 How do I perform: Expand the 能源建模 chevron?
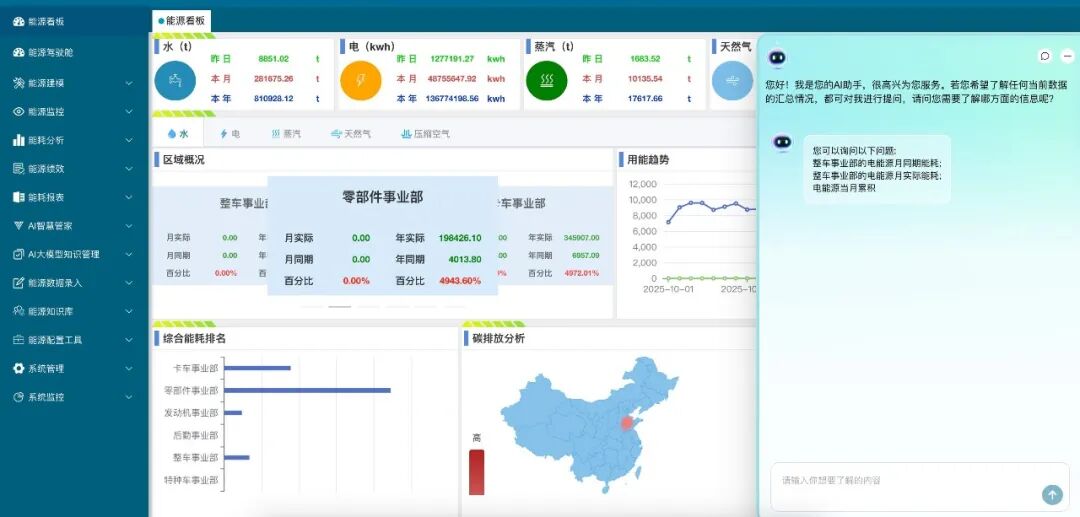click(129, 83)
